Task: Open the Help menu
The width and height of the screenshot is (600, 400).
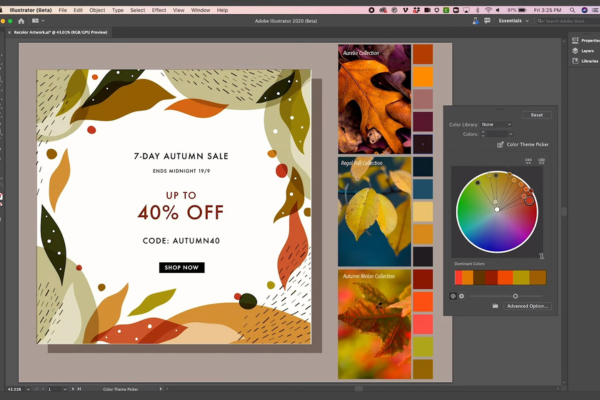Action: point(222,10)
